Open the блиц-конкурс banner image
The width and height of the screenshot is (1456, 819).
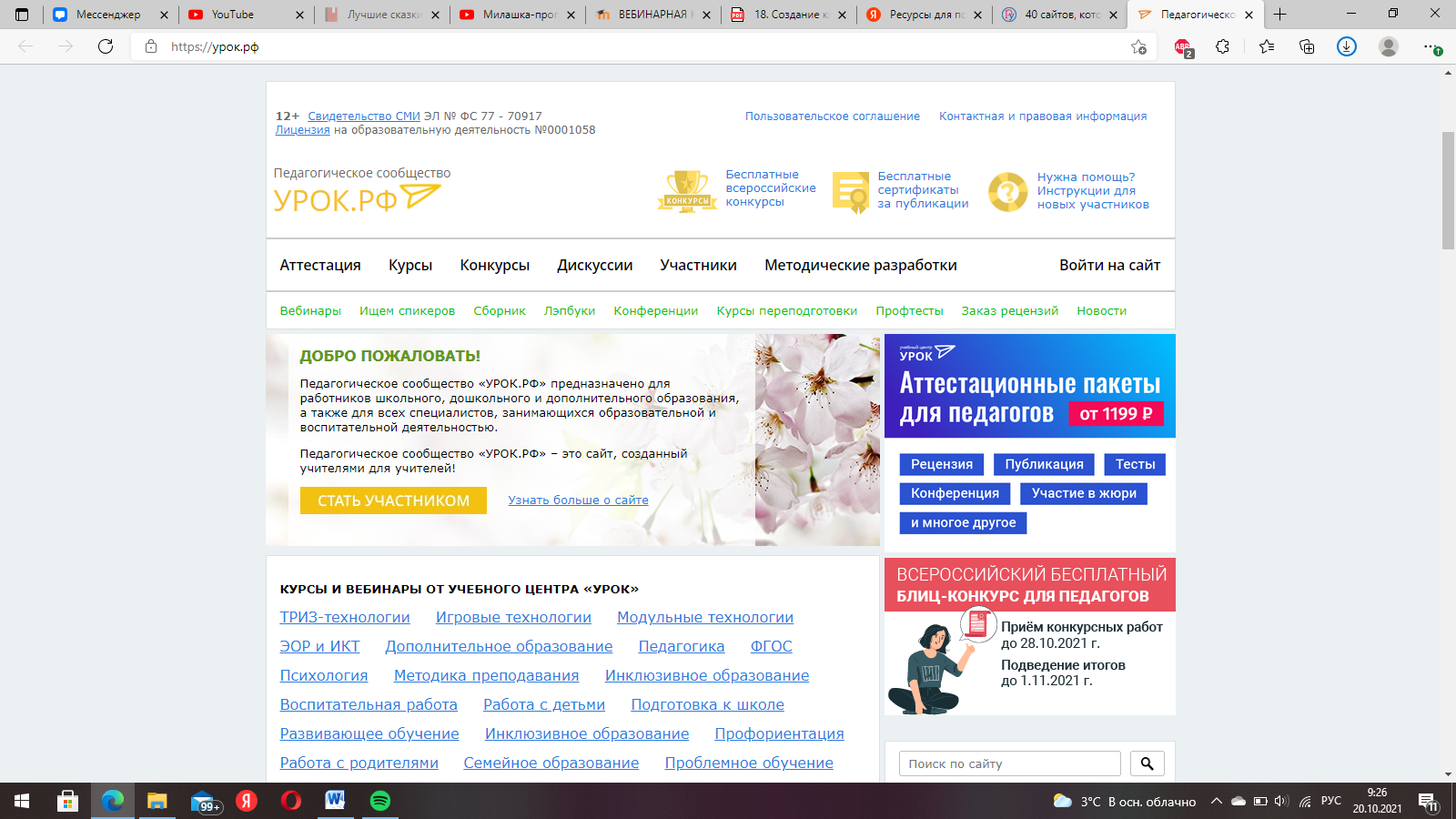tap(1030, 637)
